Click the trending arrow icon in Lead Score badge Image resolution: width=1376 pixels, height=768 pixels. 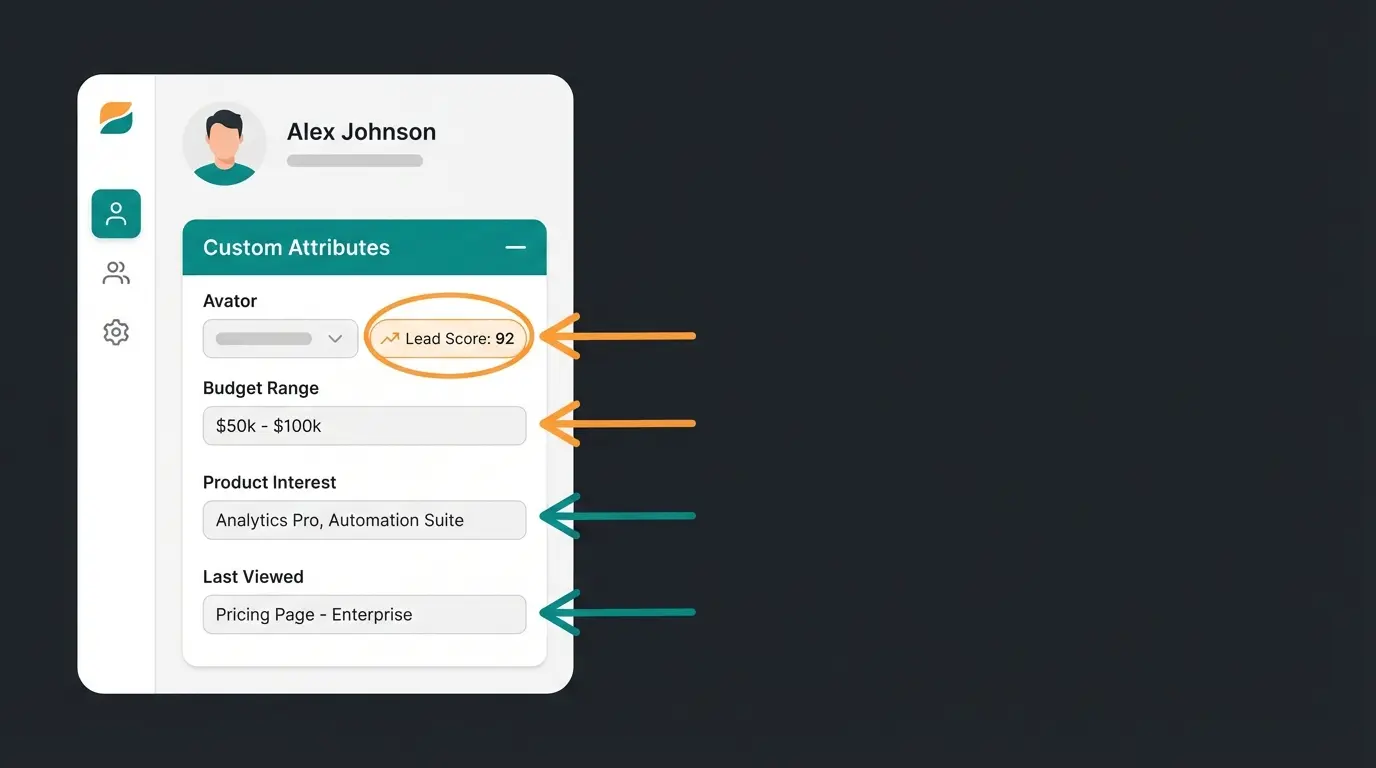pyautogui.click(x=389, y=338)
